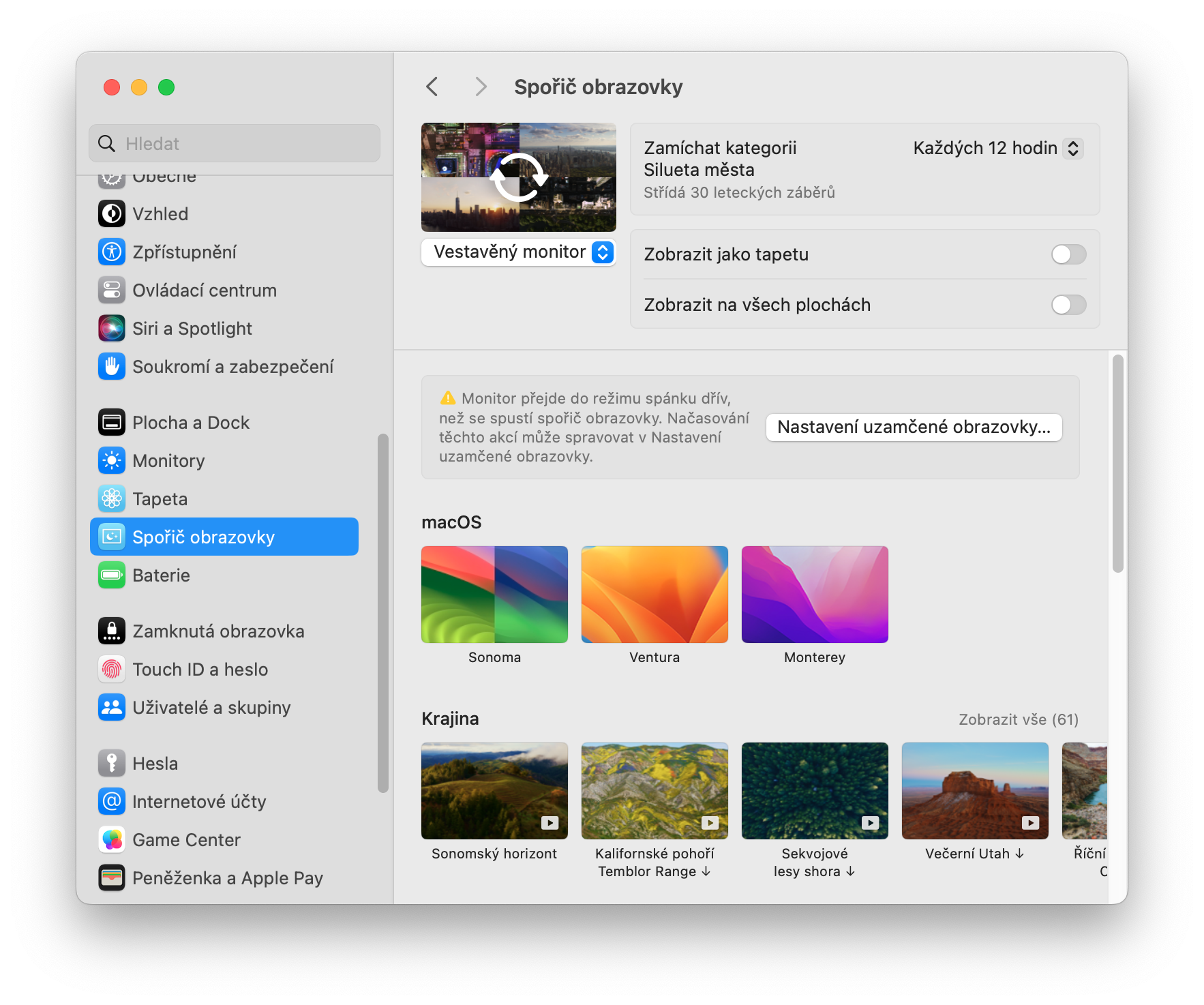Click Nastavení uzamčené obrazovky button

tap(914, 427)
